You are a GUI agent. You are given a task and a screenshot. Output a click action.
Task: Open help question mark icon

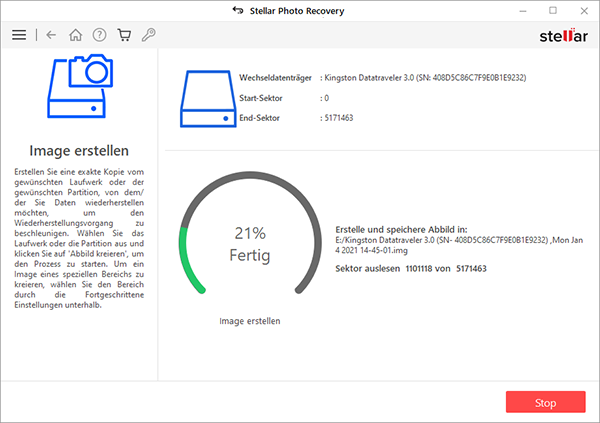99,35
